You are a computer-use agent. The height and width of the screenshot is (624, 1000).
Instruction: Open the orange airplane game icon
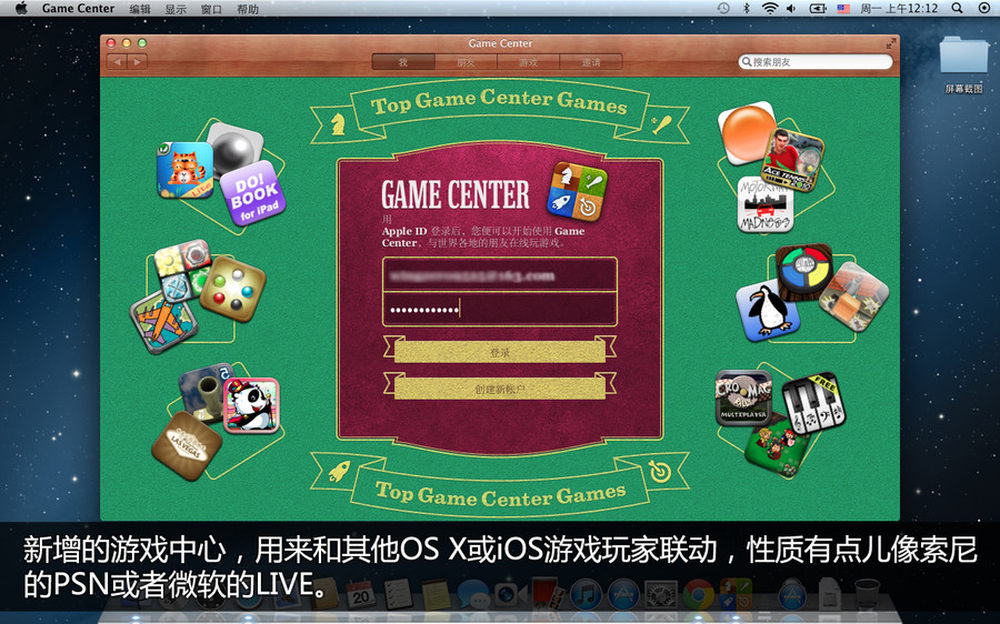(x=164, y=321)
